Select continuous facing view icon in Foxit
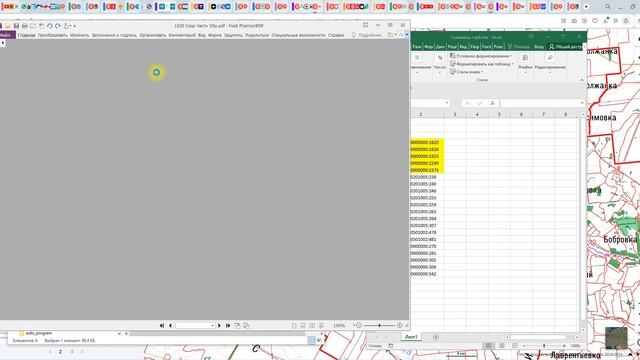 pos(321,326)
